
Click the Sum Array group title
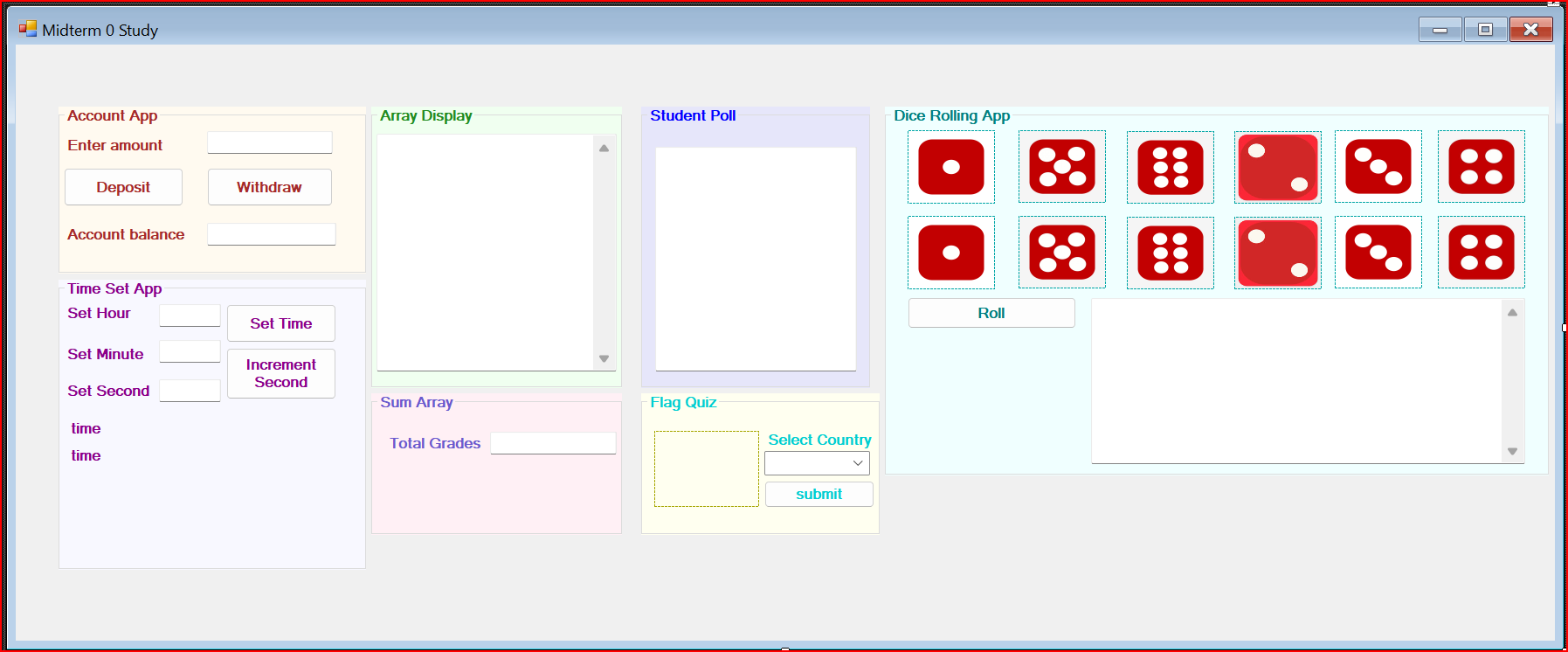(x=417, y=402)
